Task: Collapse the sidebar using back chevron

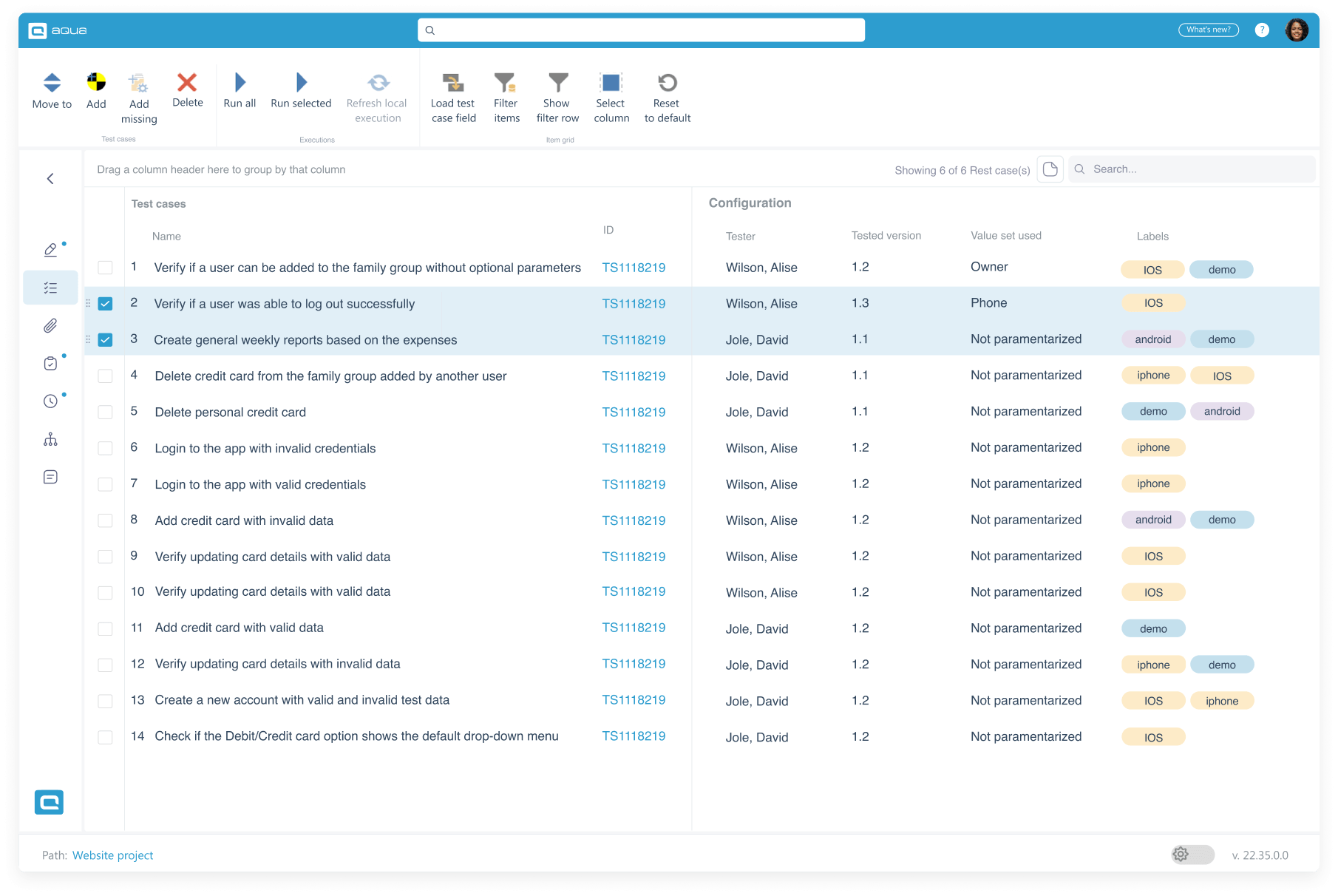Action: tap(50, 179)
